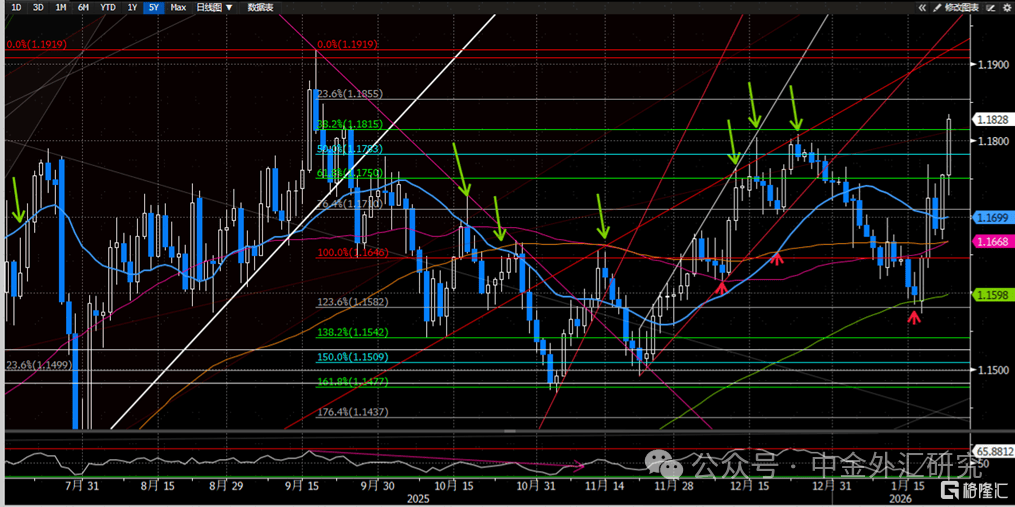This screenshot has width=1015, height=507.
Task: Click the leftmost green down-arrow marker
Action: 18,200
